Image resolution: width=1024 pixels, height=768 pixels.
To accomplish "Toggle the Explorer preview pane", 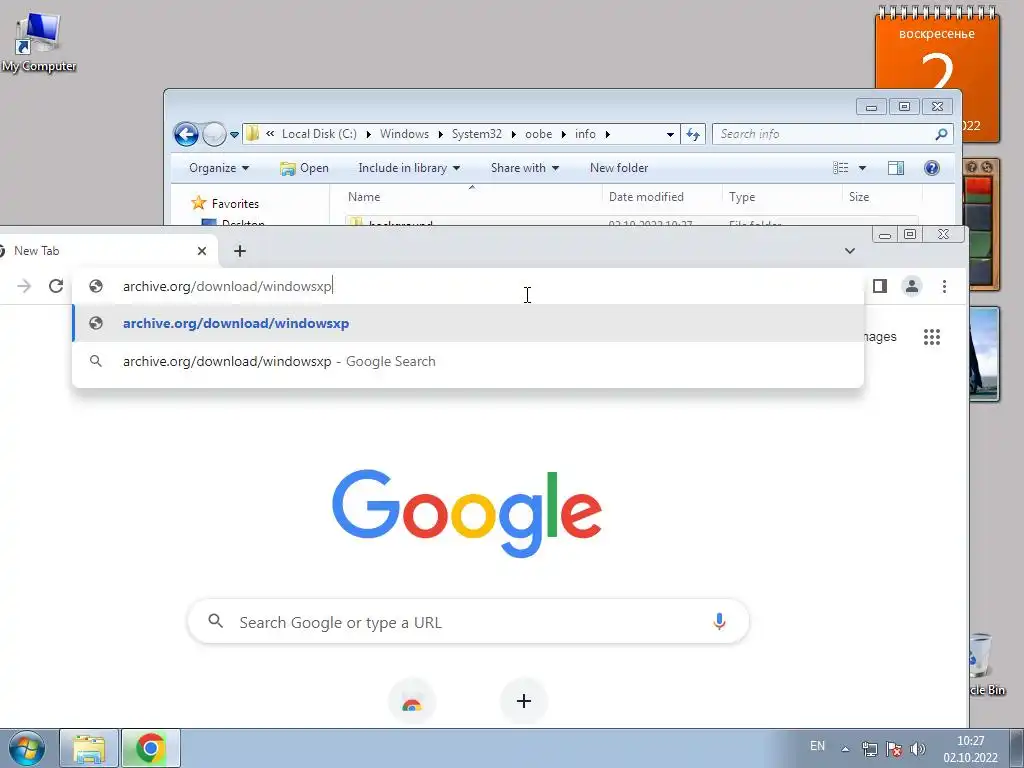I will (x=896, y=168).
